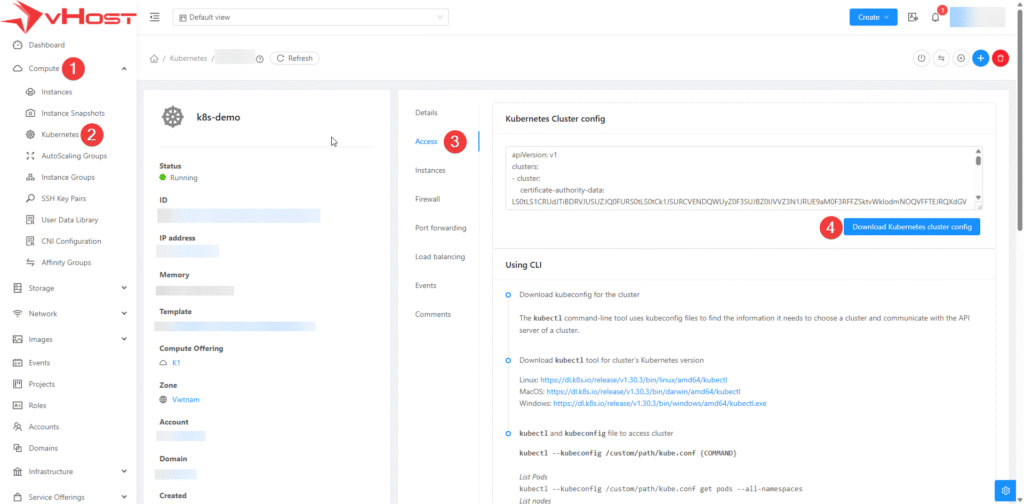This screenshot has height=504, width=1024.
Task: Click the settings gear icon at bottom right
Action: point(1005,490)
